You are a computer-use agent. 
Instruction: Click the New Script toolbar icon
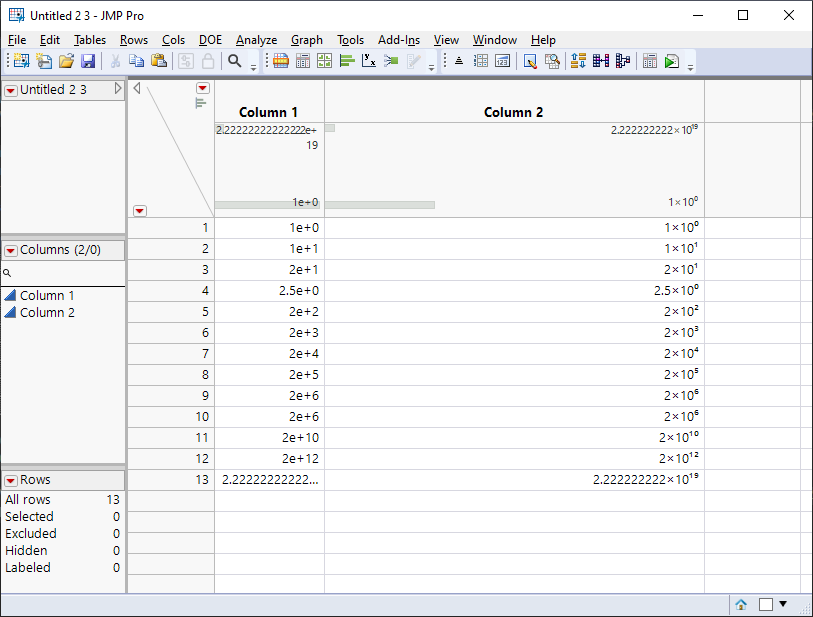click(x=44, y=61)
